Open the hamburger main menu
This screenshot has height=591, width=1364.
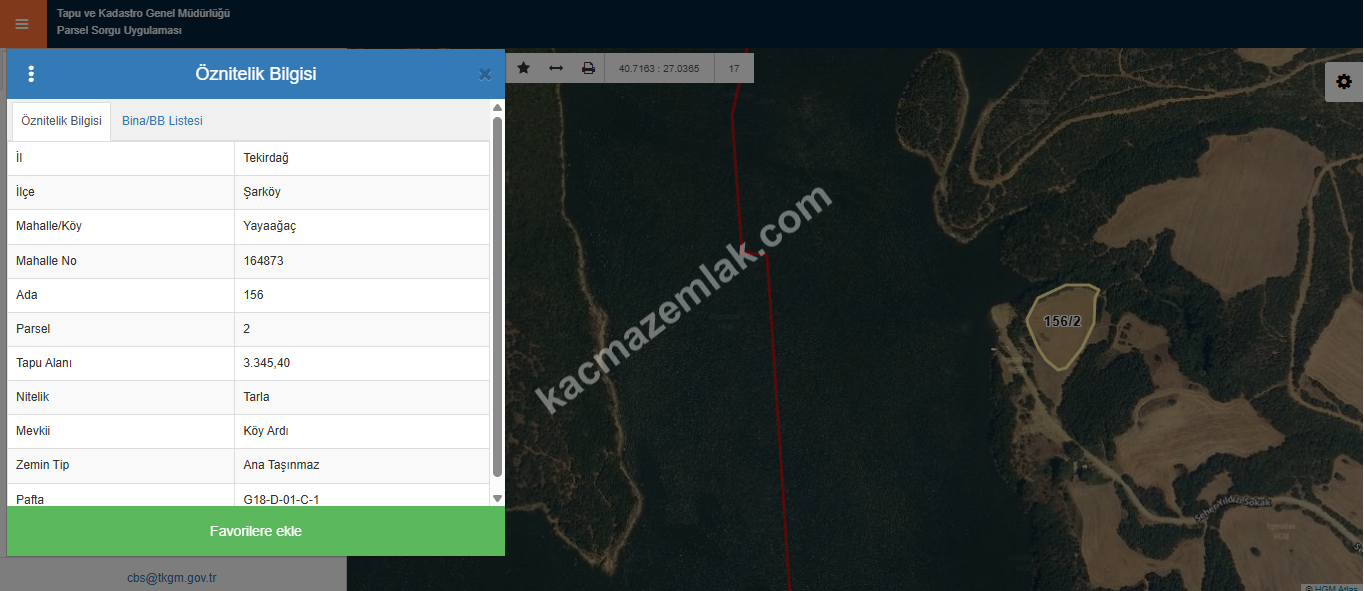[22, 24]
